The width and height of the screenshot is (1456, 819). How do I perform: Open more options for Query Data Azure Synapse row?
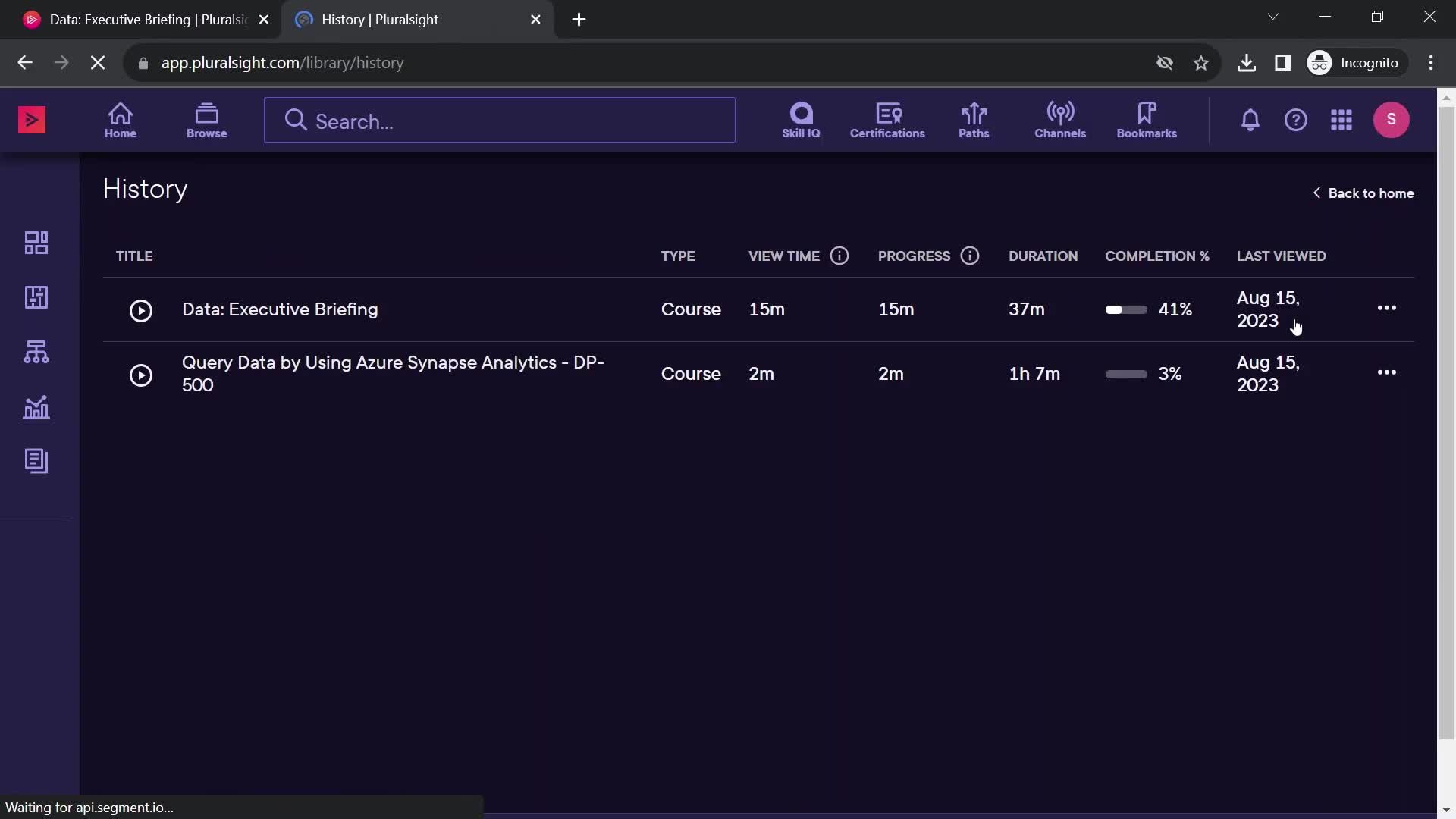click(1387, 372)
